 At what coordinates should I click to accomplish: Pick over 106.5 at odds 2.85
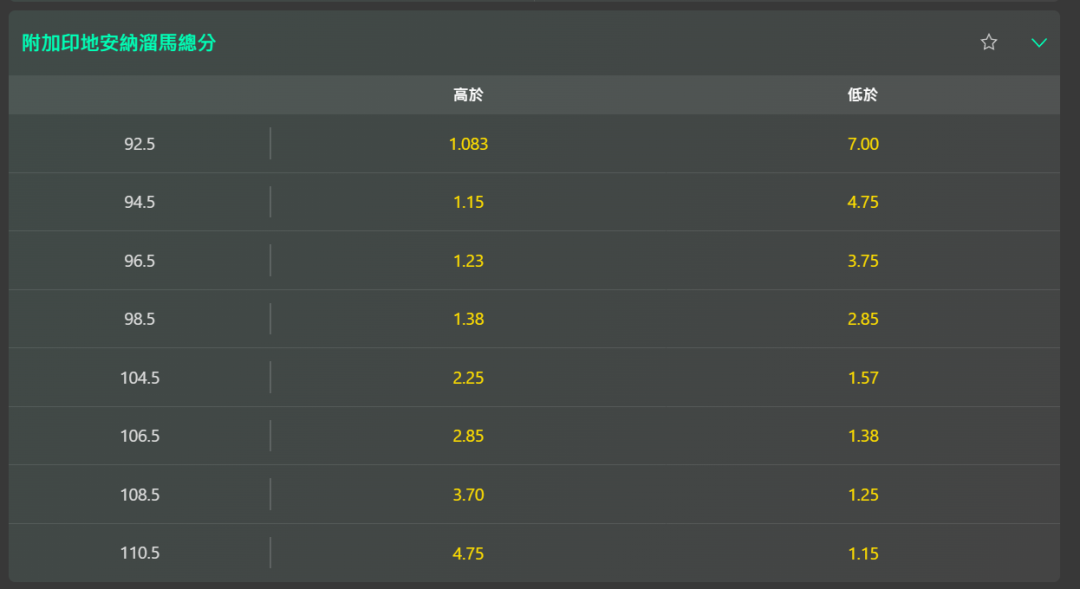point(468,436)
